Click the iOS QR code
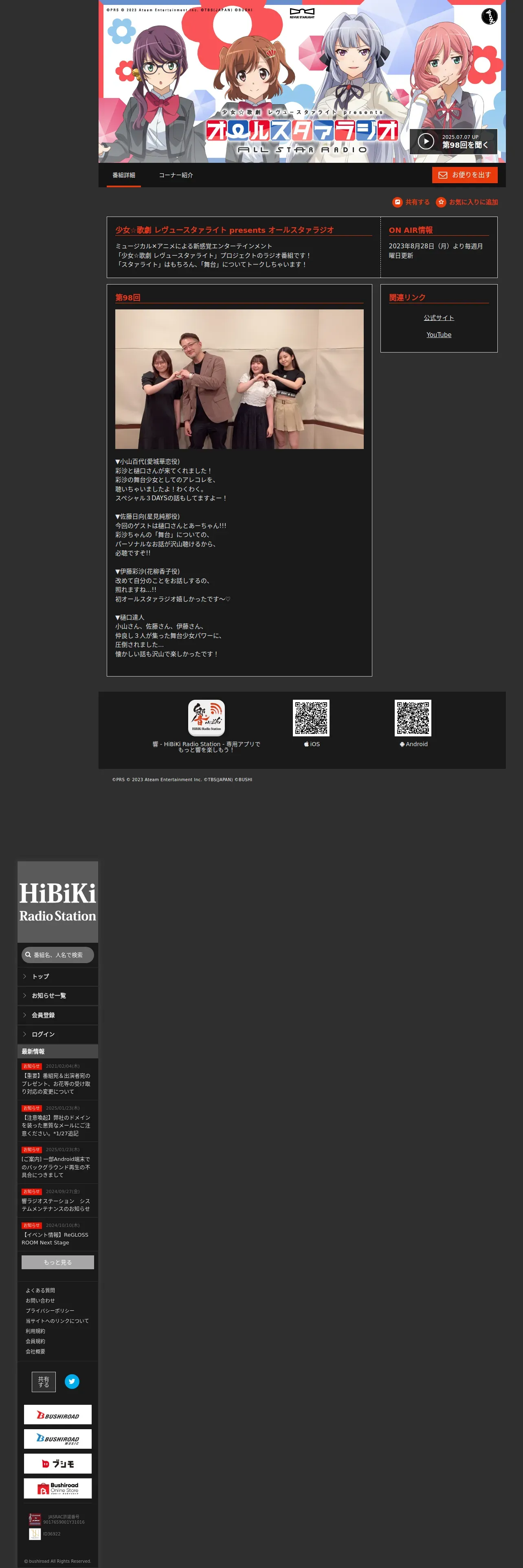The width and height of the screenshot is (523, 1568). point(311,718)
